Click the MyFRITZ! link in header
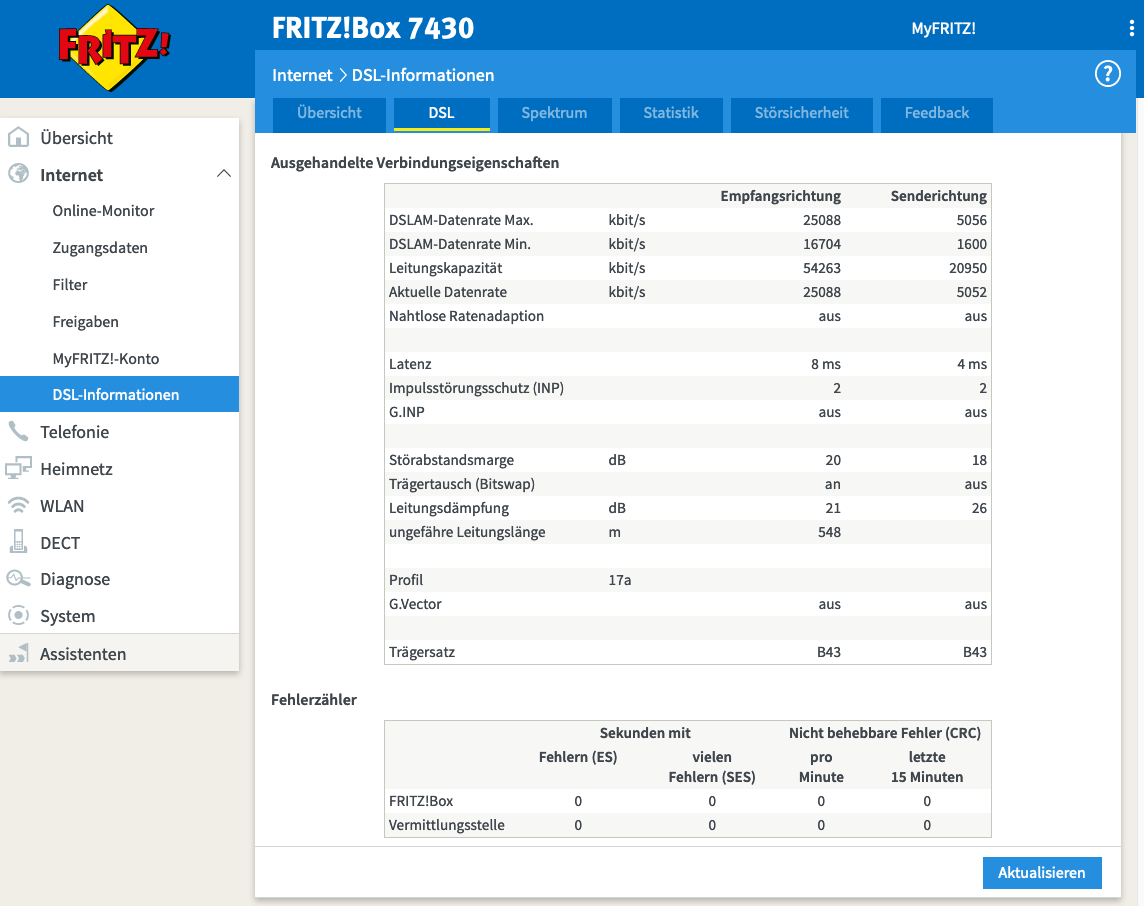This screenshot has width=1144, height=906. [943, 28]
